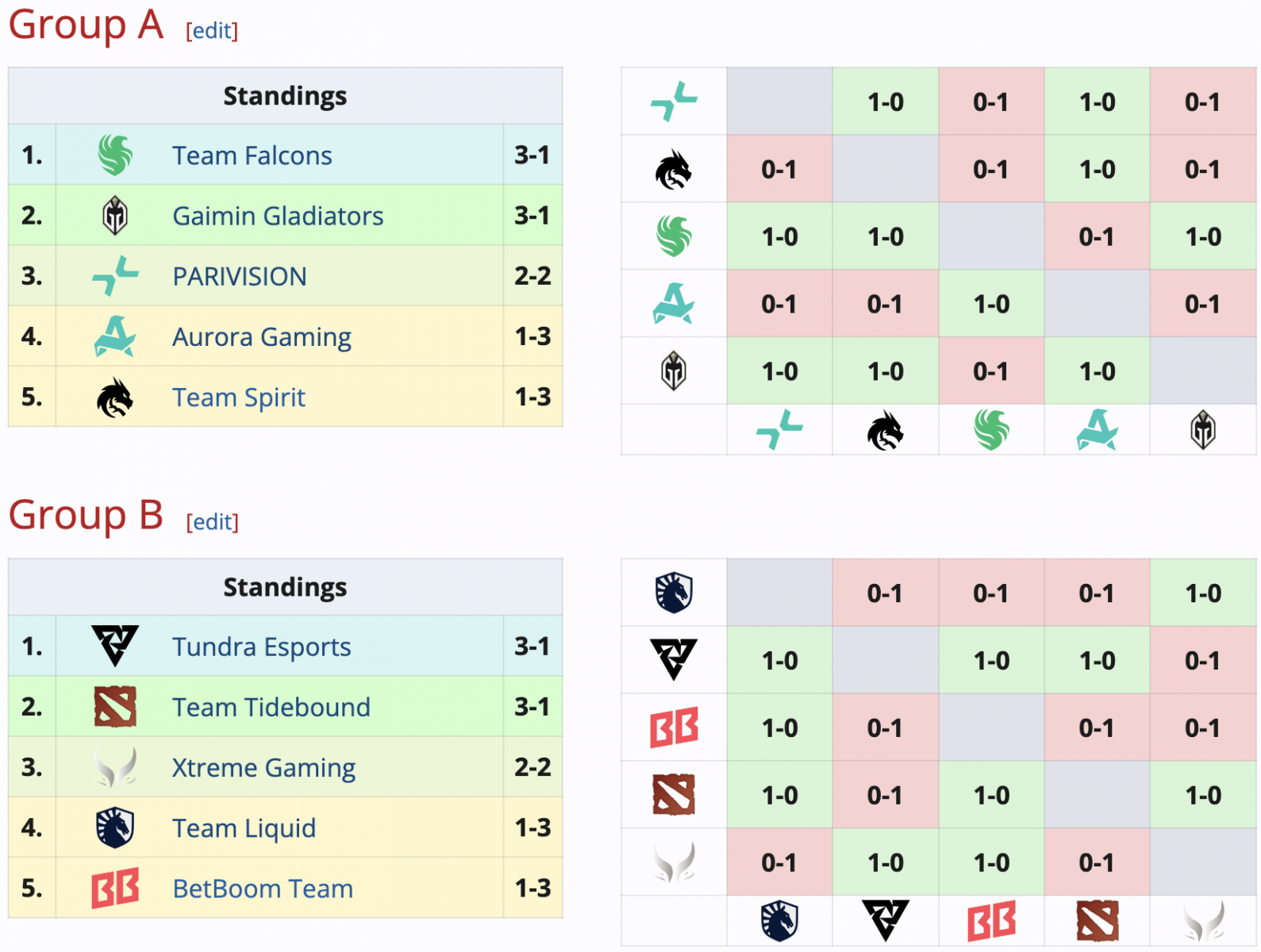Open the Team Falcons team page link
The image size is (1261, 952).
[x=252, y=155]
